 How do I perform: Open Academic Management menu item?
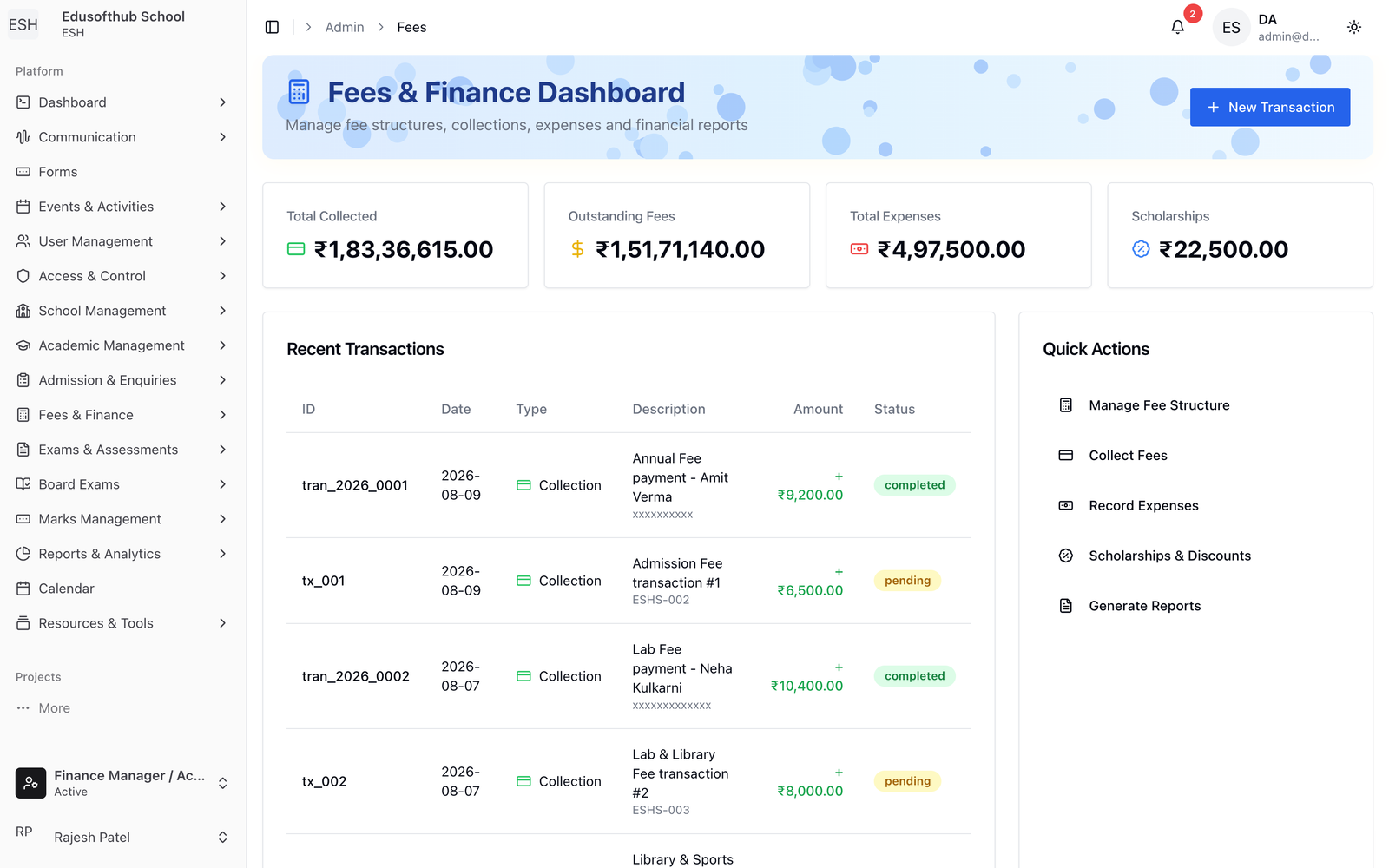[x=122, y=345]
